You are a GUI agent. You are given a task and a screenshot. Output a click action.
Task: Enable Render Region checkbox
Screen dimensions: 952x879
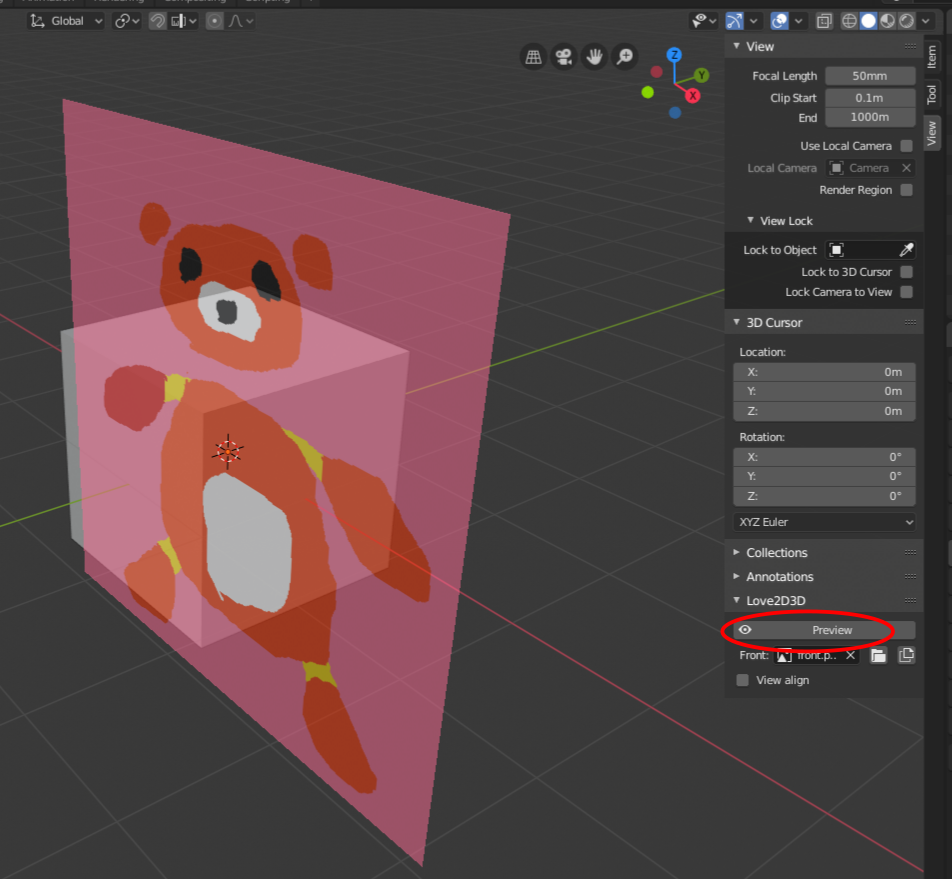(x=906, y=190)
